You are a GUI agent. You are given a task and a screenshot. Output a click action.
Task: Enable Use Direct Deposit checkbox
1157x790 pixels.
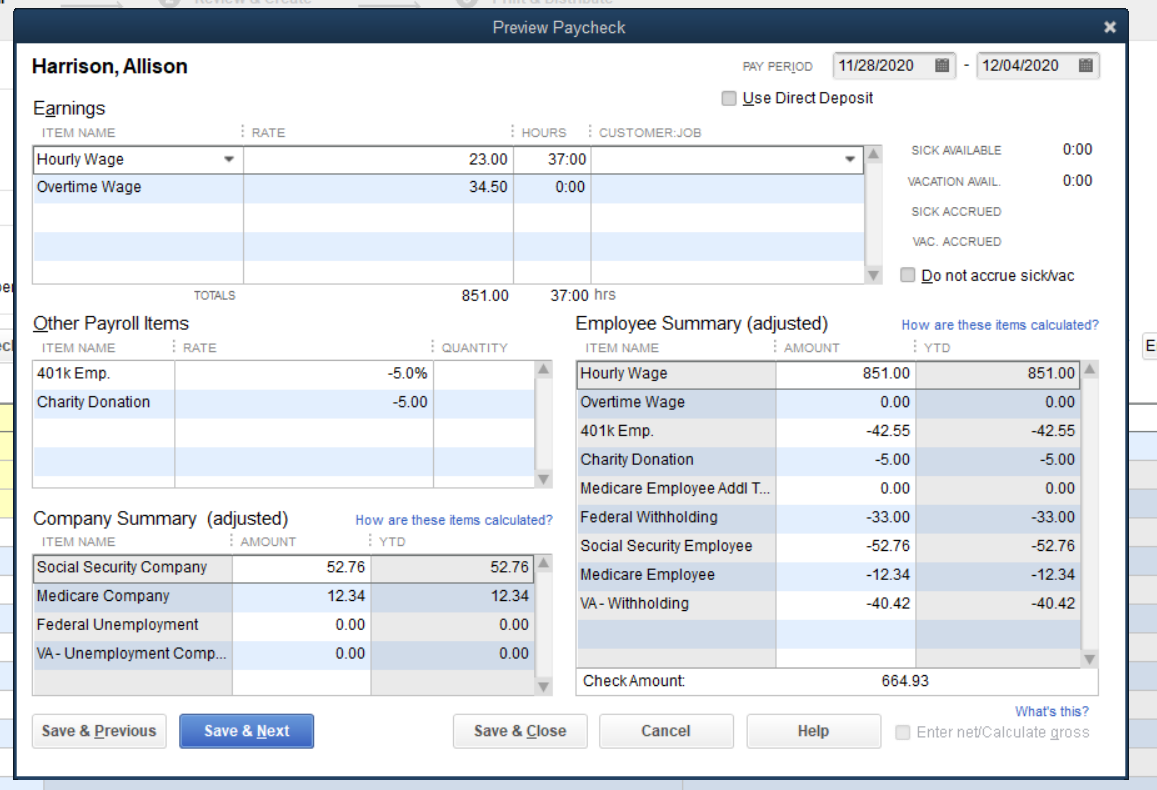coord(729,98)
